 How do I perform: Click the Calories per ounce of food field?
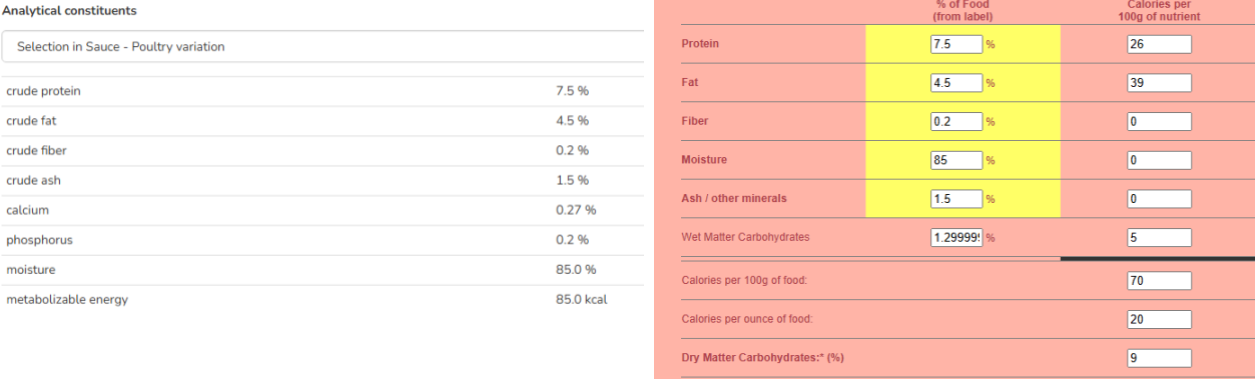[1159, 320]
